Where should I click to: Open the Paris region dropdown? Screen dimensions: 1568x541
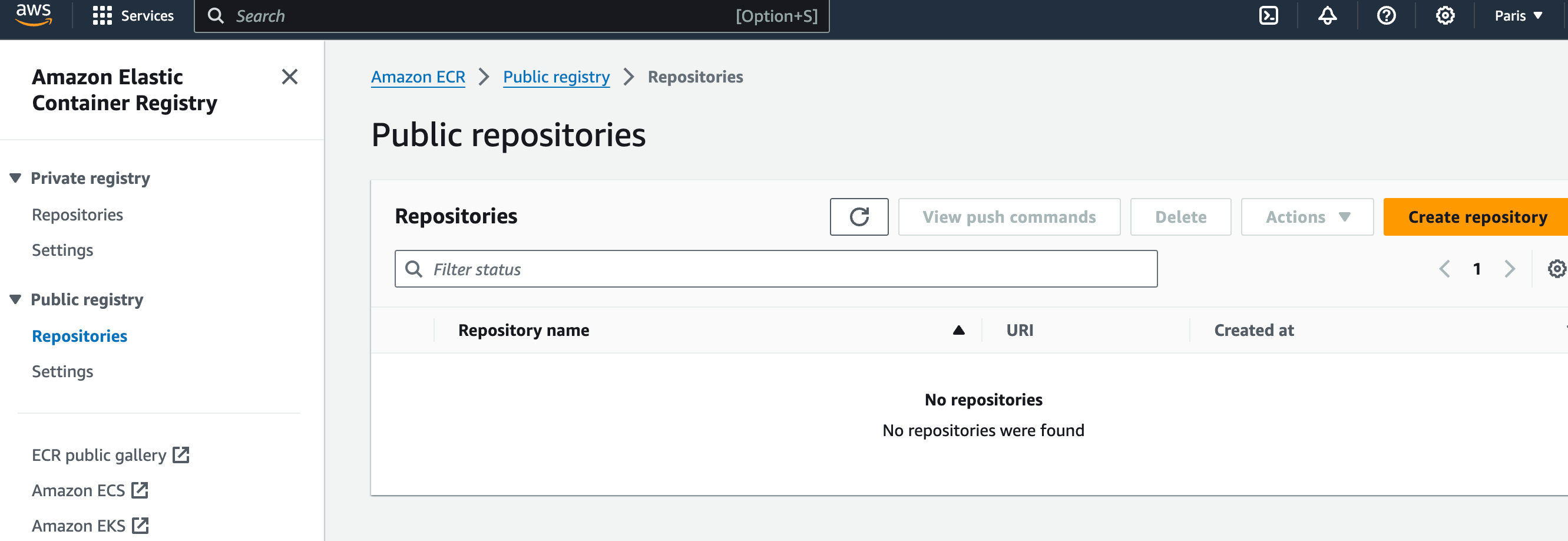point(1518,16)
